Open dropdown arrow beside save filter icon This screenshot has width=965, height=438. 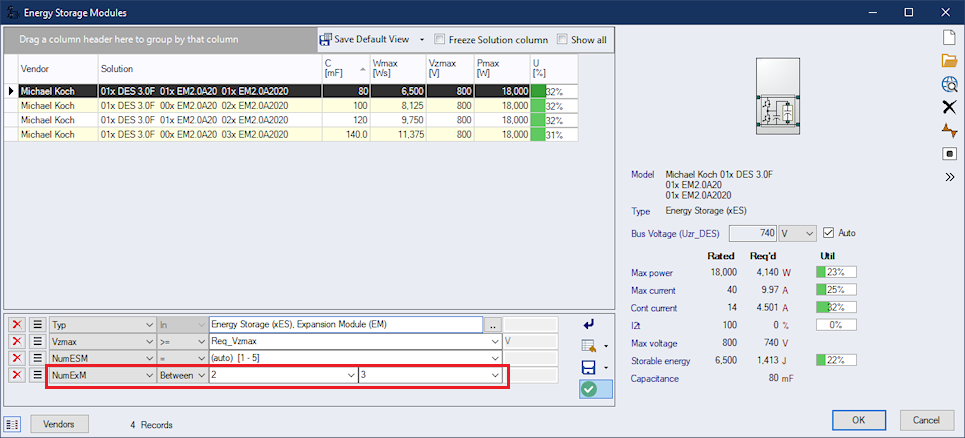pyautogui.click(x=606, y=368)
